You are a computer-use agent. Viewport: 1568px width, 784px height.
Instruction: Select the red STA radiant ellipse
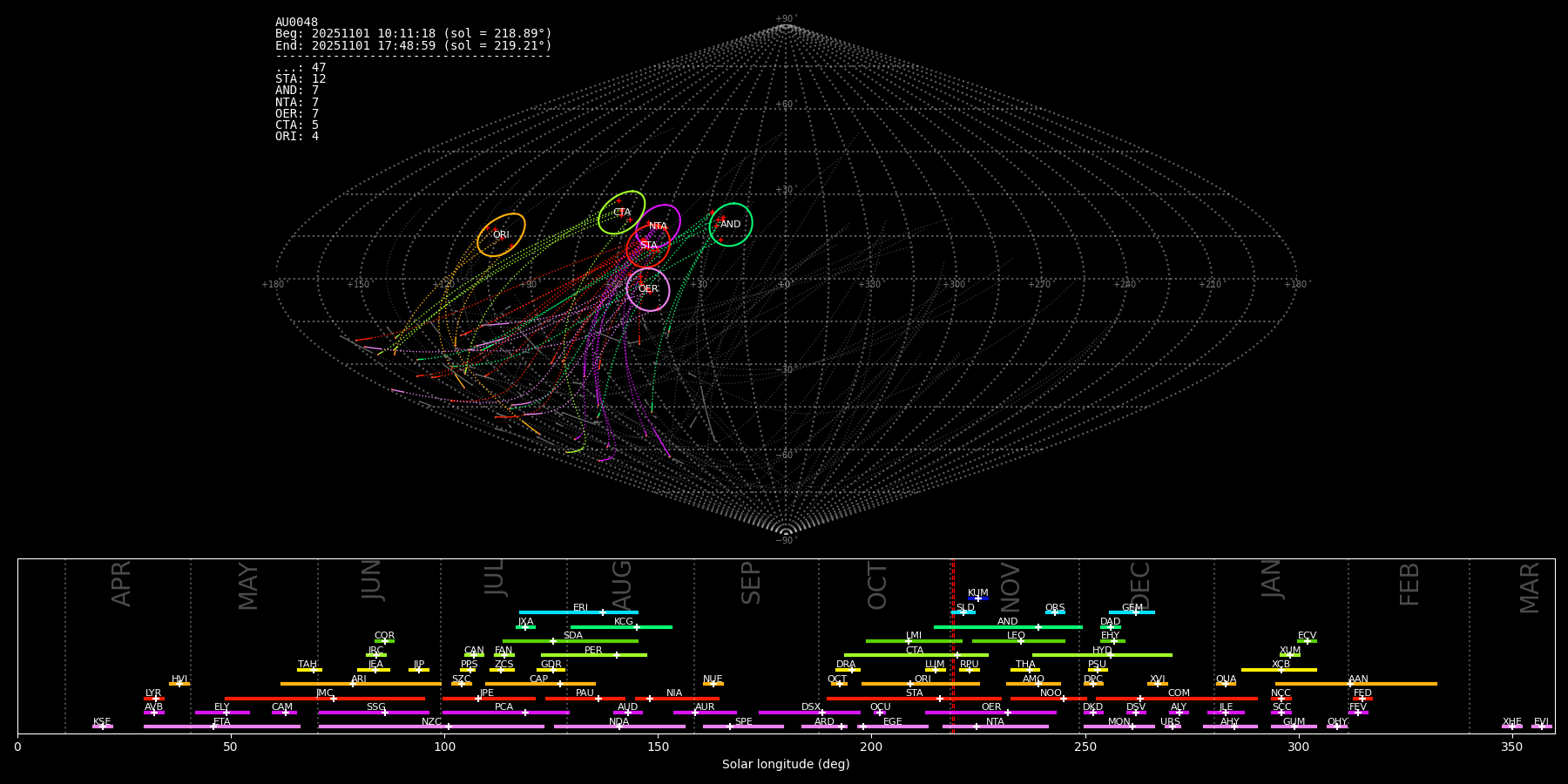[x=648, y=246]
